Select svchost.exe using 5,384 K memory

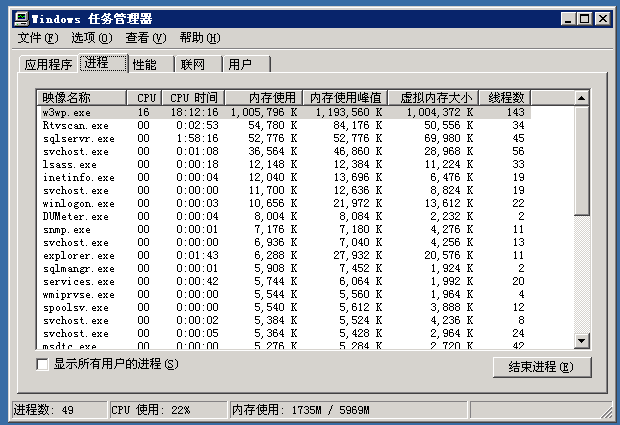284,321
